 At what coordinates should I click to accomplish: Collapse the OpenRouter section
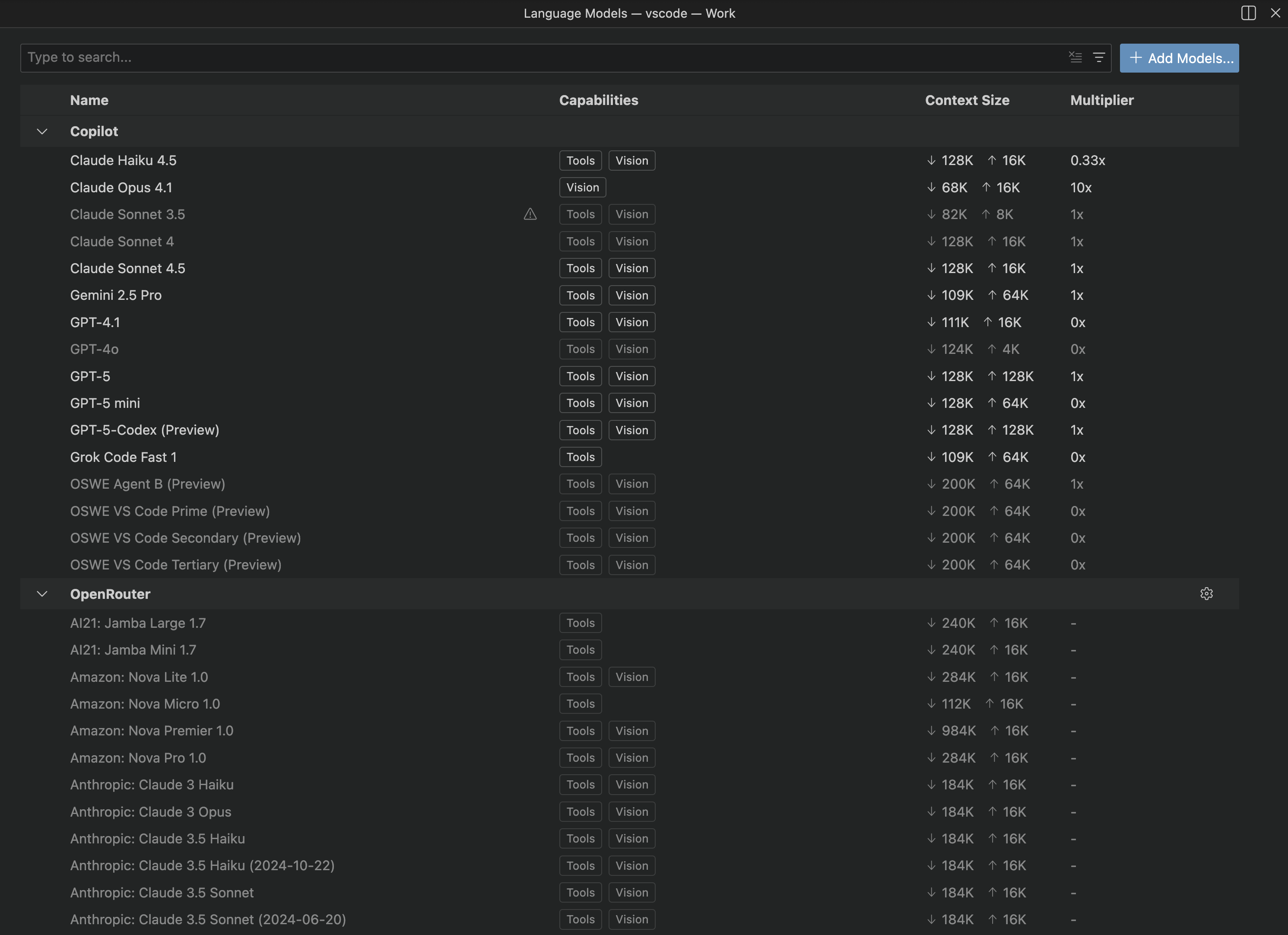(42, 594)
